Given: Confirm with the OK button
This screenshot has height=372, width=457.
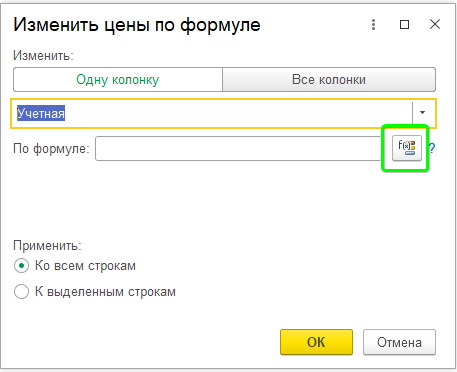Looking at the screenshot, I should (x=316, y=342).
